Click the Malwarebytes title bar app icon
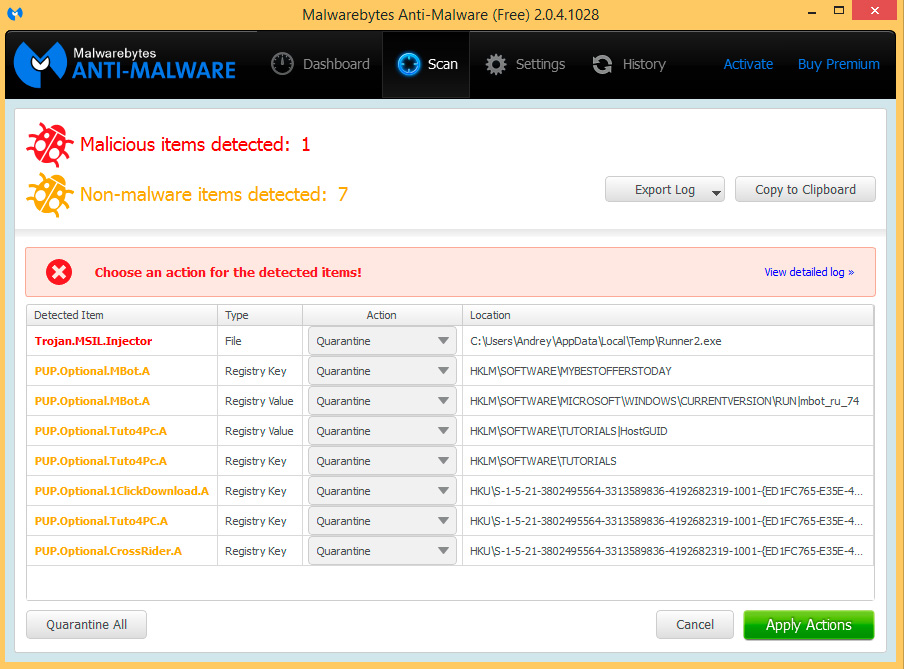The width and height of the screenshot is (904, 669). click(16, 13)
